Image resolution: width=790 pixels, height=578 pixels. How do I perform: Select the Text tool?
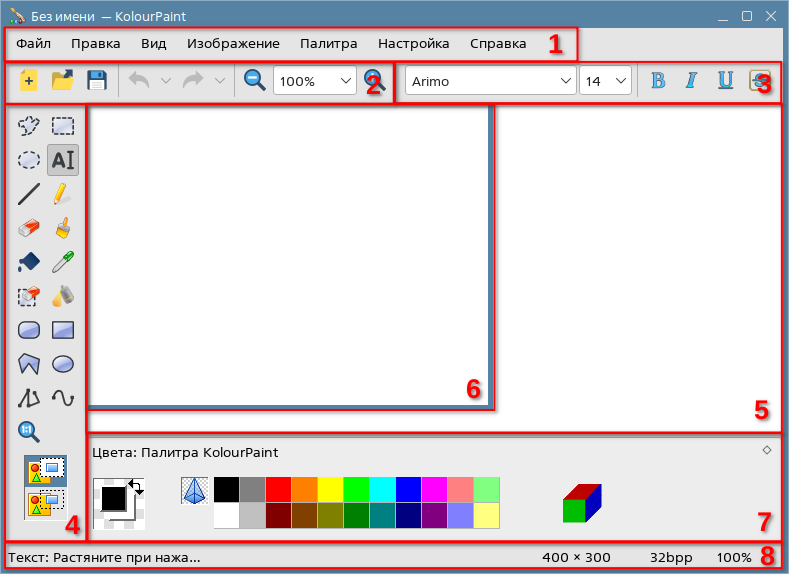point(63,160)
